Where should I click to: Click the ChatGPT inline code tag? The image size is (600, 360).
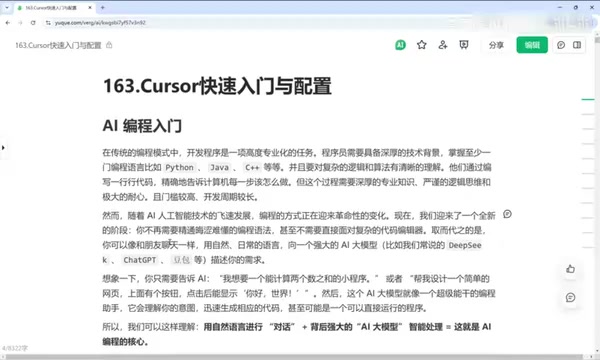[x=139, y=260]
